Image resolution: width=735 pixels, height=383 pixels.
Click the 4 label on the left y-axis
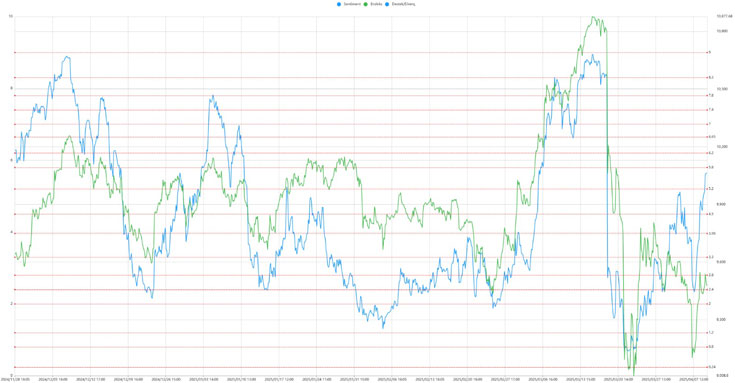tap(11, 233)
